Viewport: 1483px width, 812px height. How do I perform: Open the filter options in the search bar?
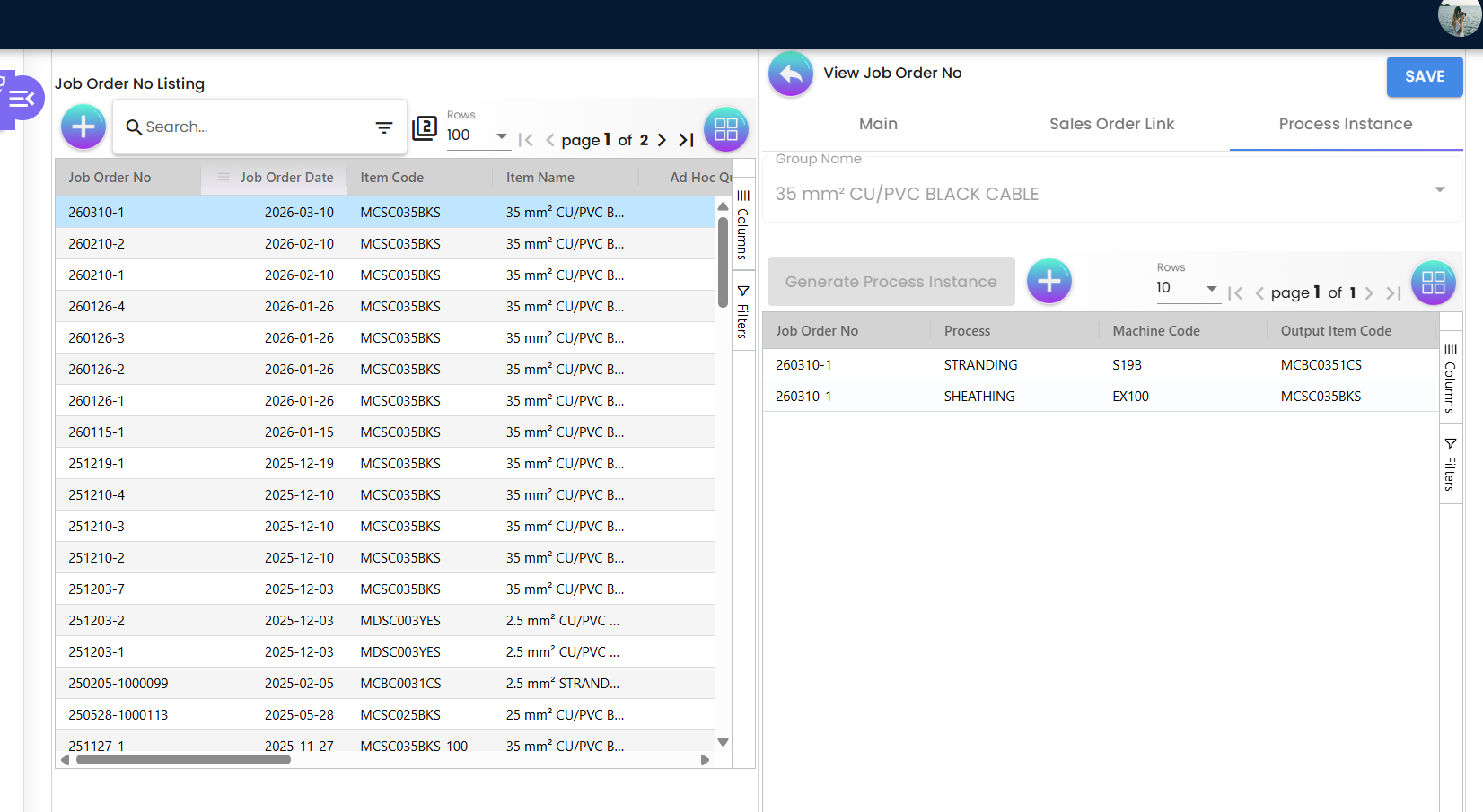tap(384, 127)
